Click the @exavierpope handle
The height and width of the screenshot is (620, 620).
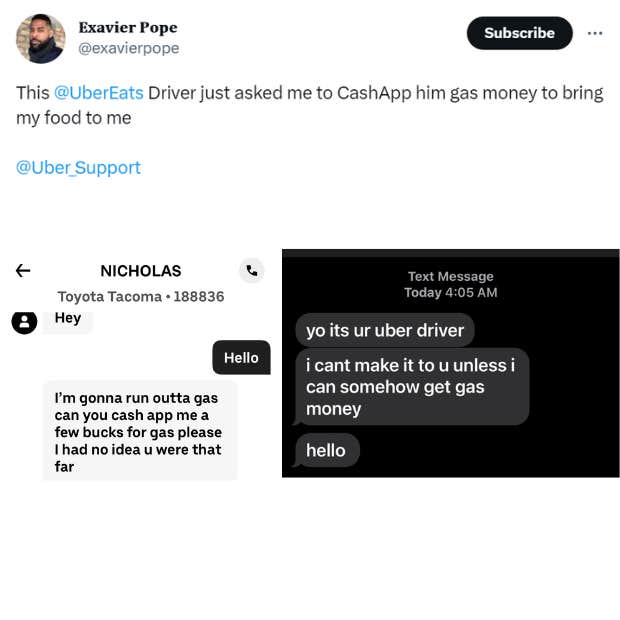[128, 47]
